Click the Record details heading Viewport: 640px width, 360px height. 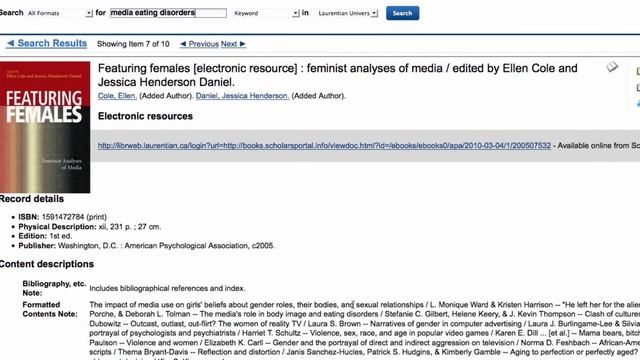(x=32, y=199)
